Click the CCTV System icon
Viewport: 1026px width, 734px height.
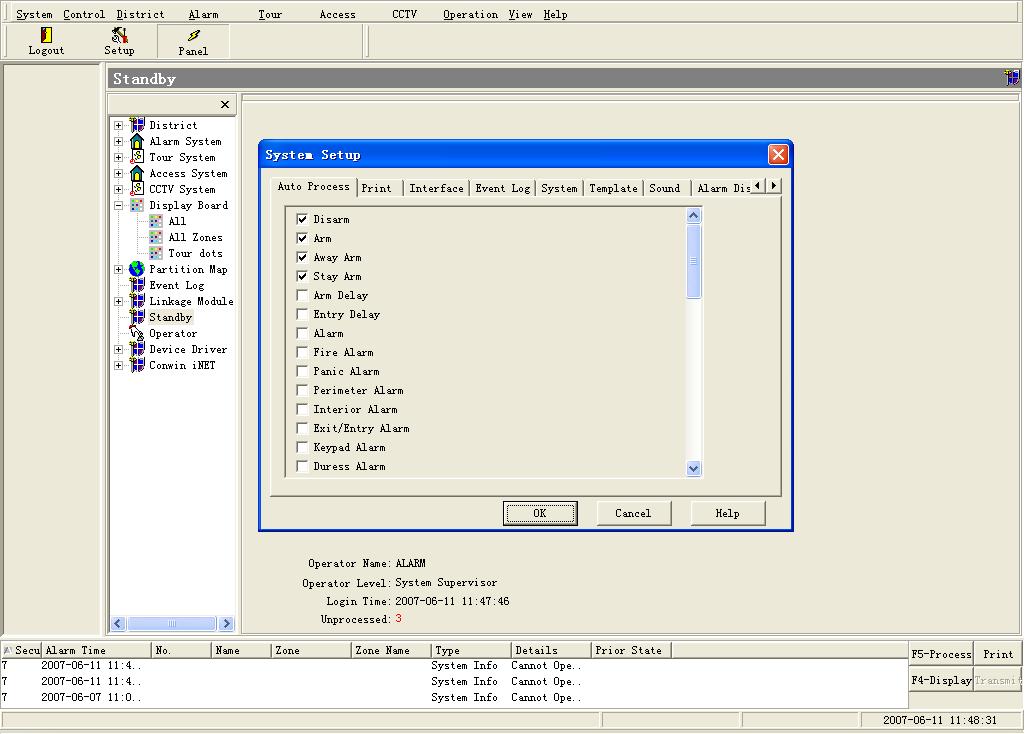coord(137,188)
